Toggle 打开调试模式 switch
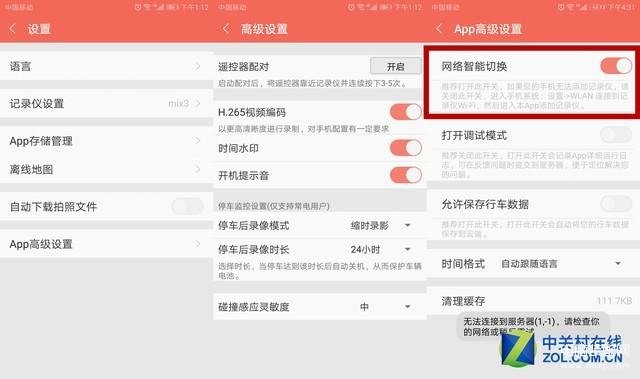 (x=616, y=135)
